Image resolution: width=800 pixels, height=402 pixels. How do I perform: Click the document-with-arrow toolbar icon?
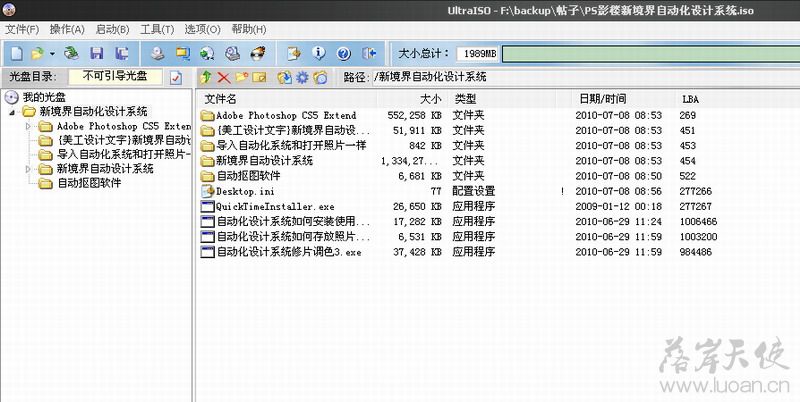point(294,53)
